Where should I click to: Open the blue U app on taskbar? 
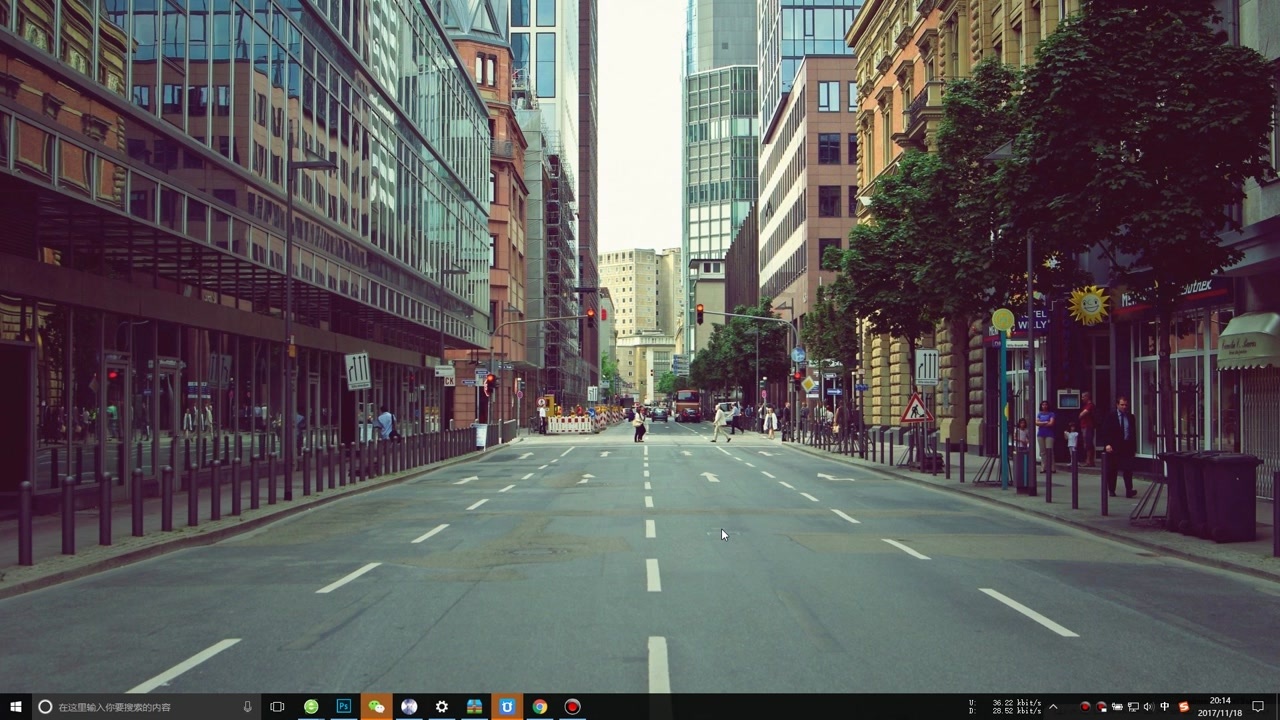507,707
